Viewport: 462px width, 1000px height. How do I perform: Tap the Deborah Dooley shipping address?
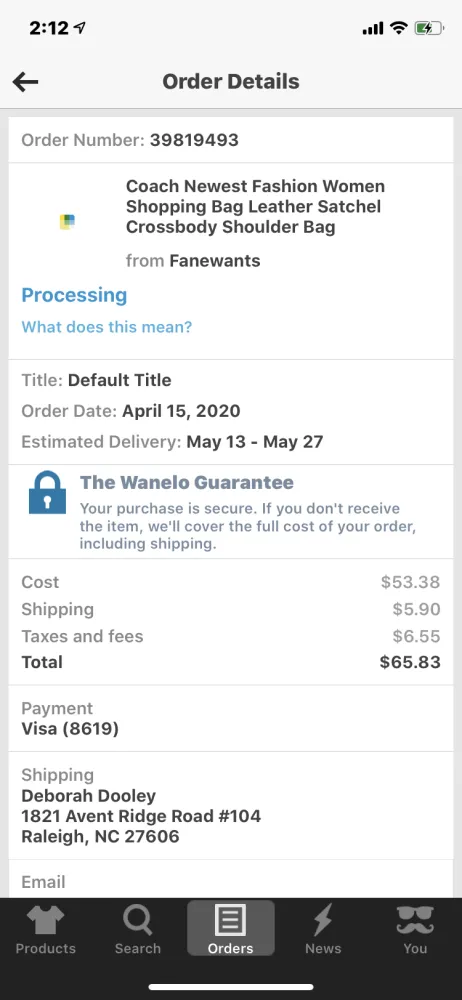pos(141,816)
